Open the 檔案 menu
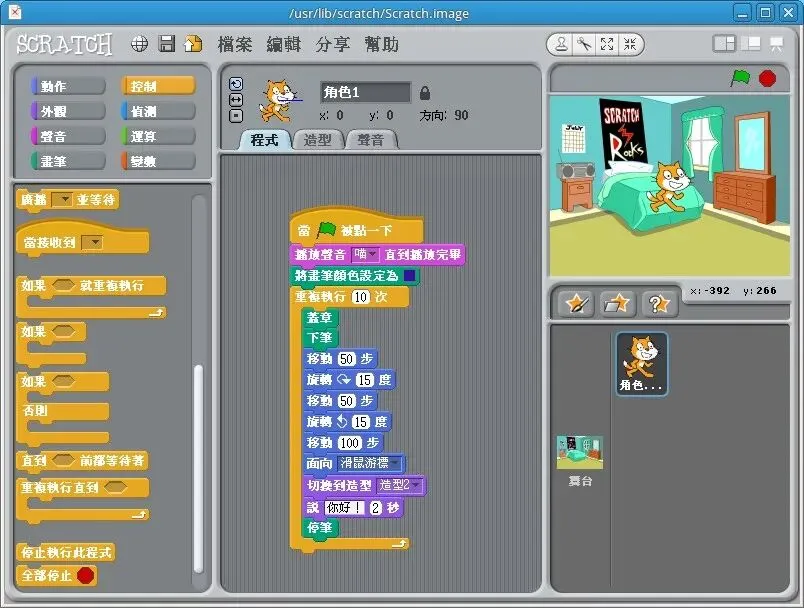The image size is (804, 608). click(x=234, y=45)
